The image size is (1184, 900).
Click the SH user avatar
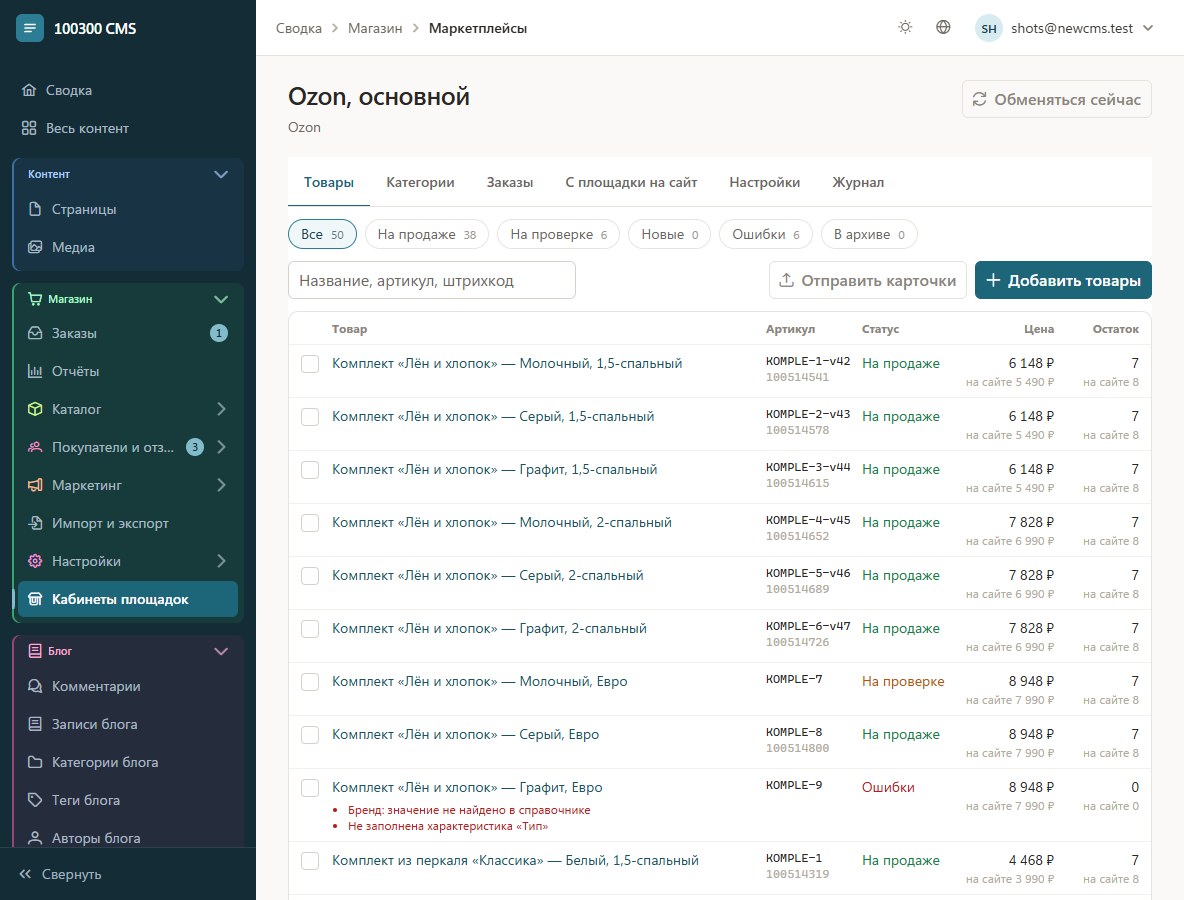[988, 29]
